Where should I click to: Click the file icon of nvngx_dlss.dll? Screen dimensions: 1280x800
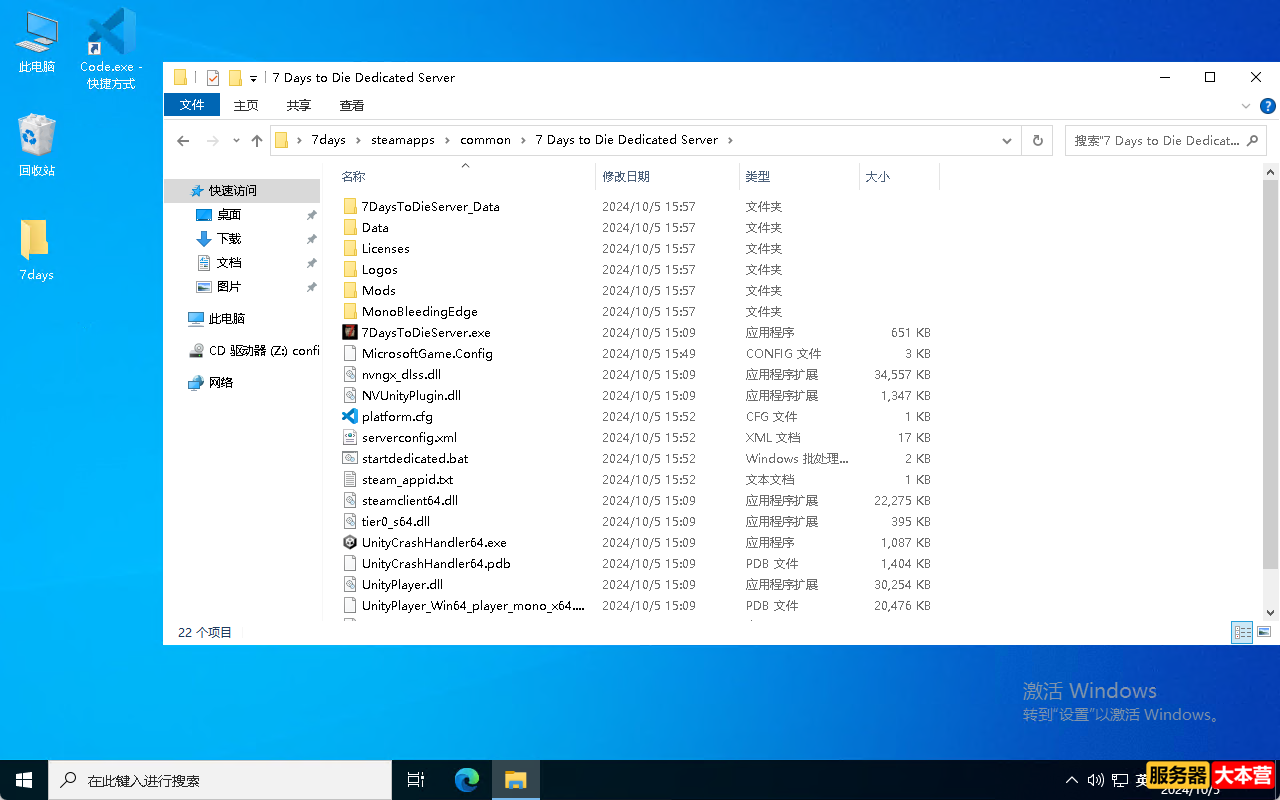coord(350,374)
